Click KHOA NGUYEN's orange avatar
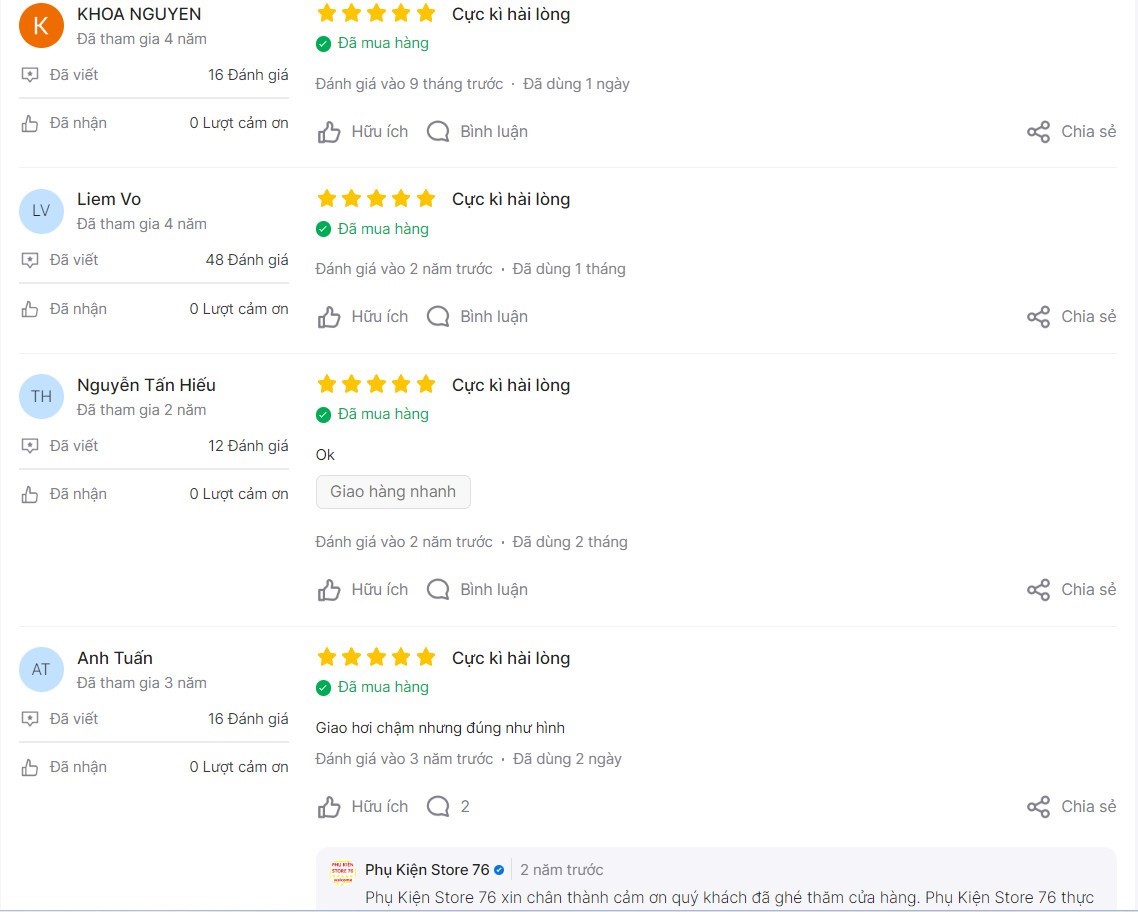This screenshot has width=1138, height=912. click(x=41, y=26)
